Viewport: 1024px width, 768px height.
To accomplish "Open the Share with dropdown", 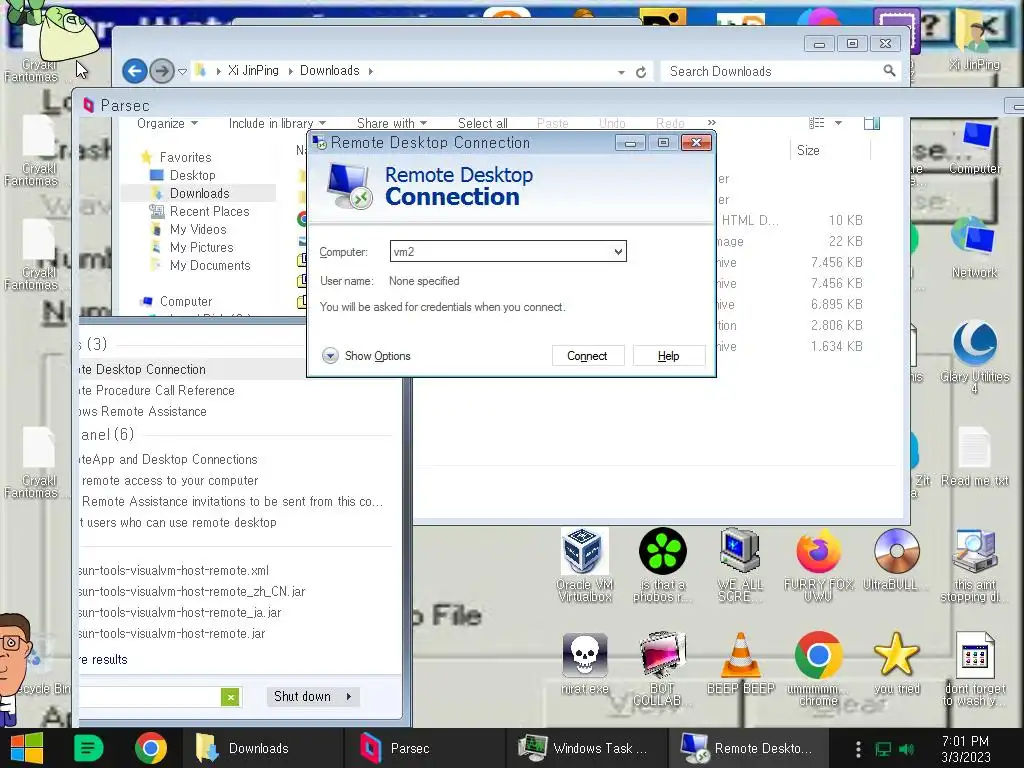I will click(x=392, y=123).
